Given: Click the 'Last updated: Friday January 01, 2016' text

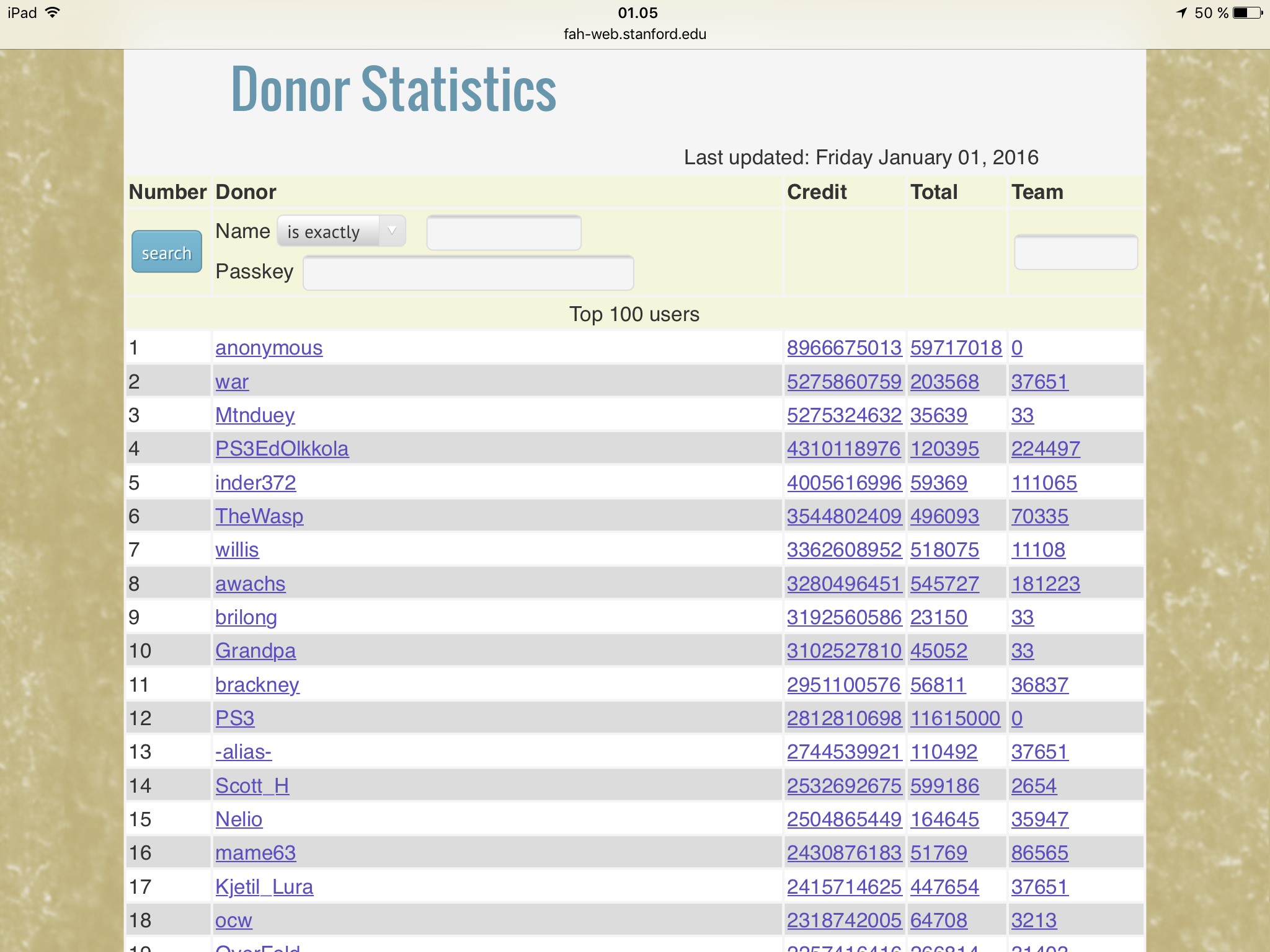Looking at the screenshot, I should coord(861,157).
